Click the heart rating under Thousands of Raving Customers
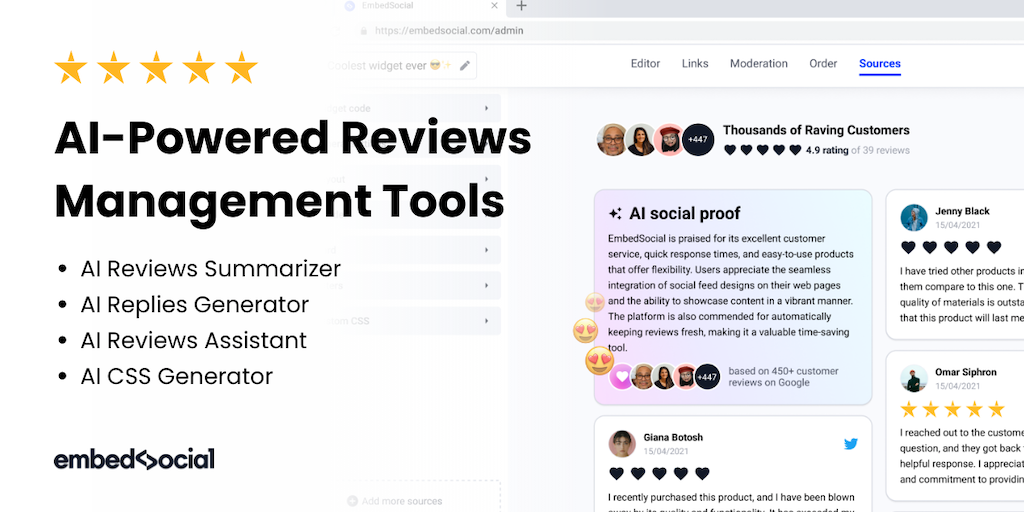Screen dimensions: 1024x512 tap(763, 150)
